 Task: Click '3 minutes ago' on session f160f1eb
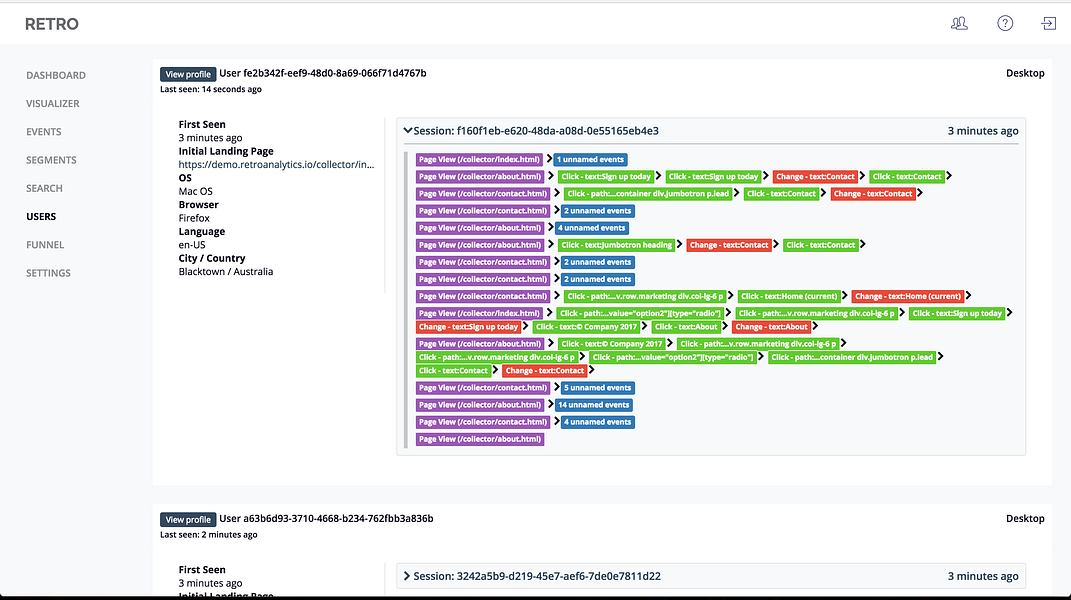tap(982, 131)
